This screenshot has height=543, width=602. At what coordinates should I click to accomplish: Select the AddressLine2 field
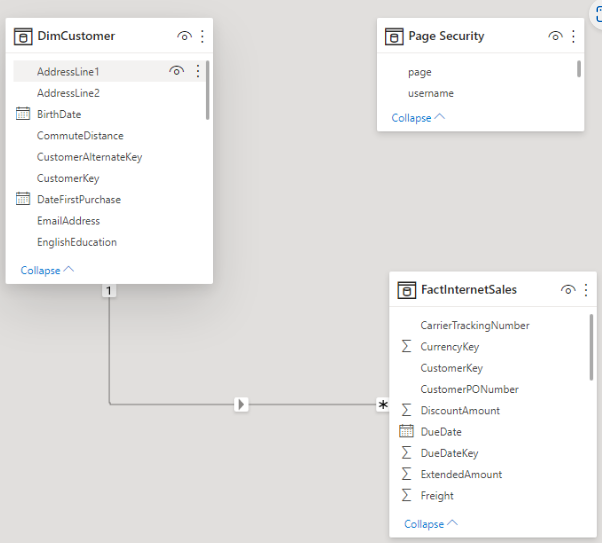click(x=68, y=93)
